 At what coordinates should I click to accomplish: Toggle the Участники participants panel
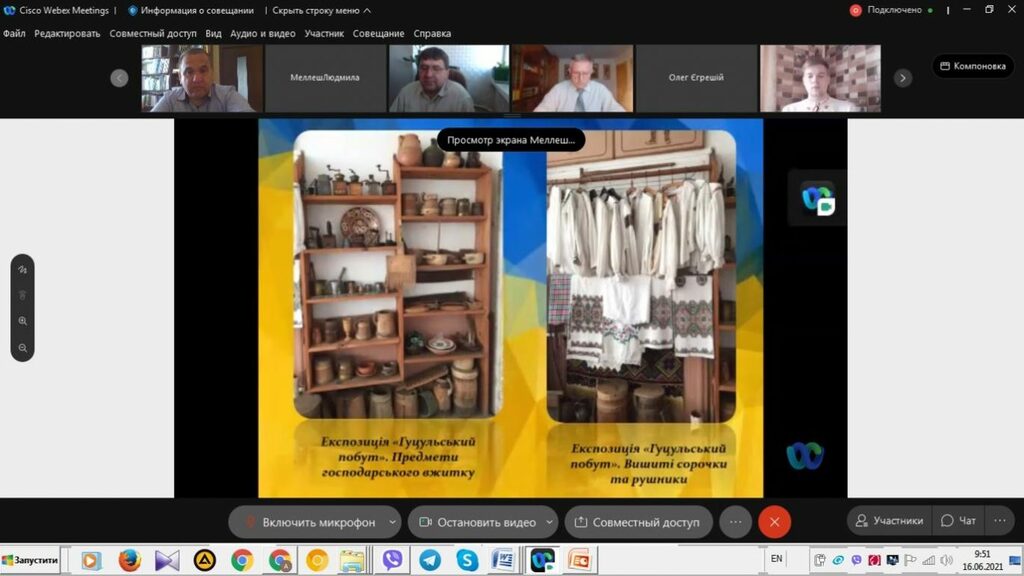[886, 521]
